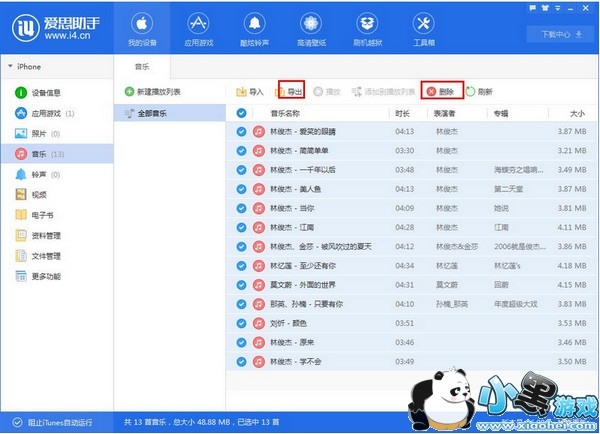The image size is (600, 434).
Task: Click the 4.18 MB size cell
Action: pyautogui.click(x=572, y=266)
